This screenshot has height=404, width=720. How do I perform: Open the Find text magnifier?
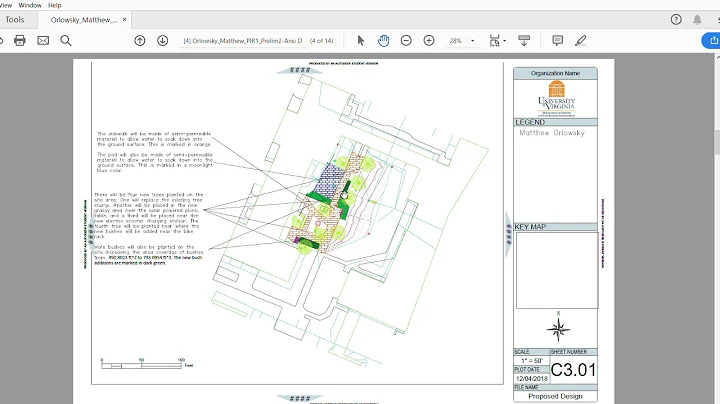pyautogui.click(x=66, y=40)
